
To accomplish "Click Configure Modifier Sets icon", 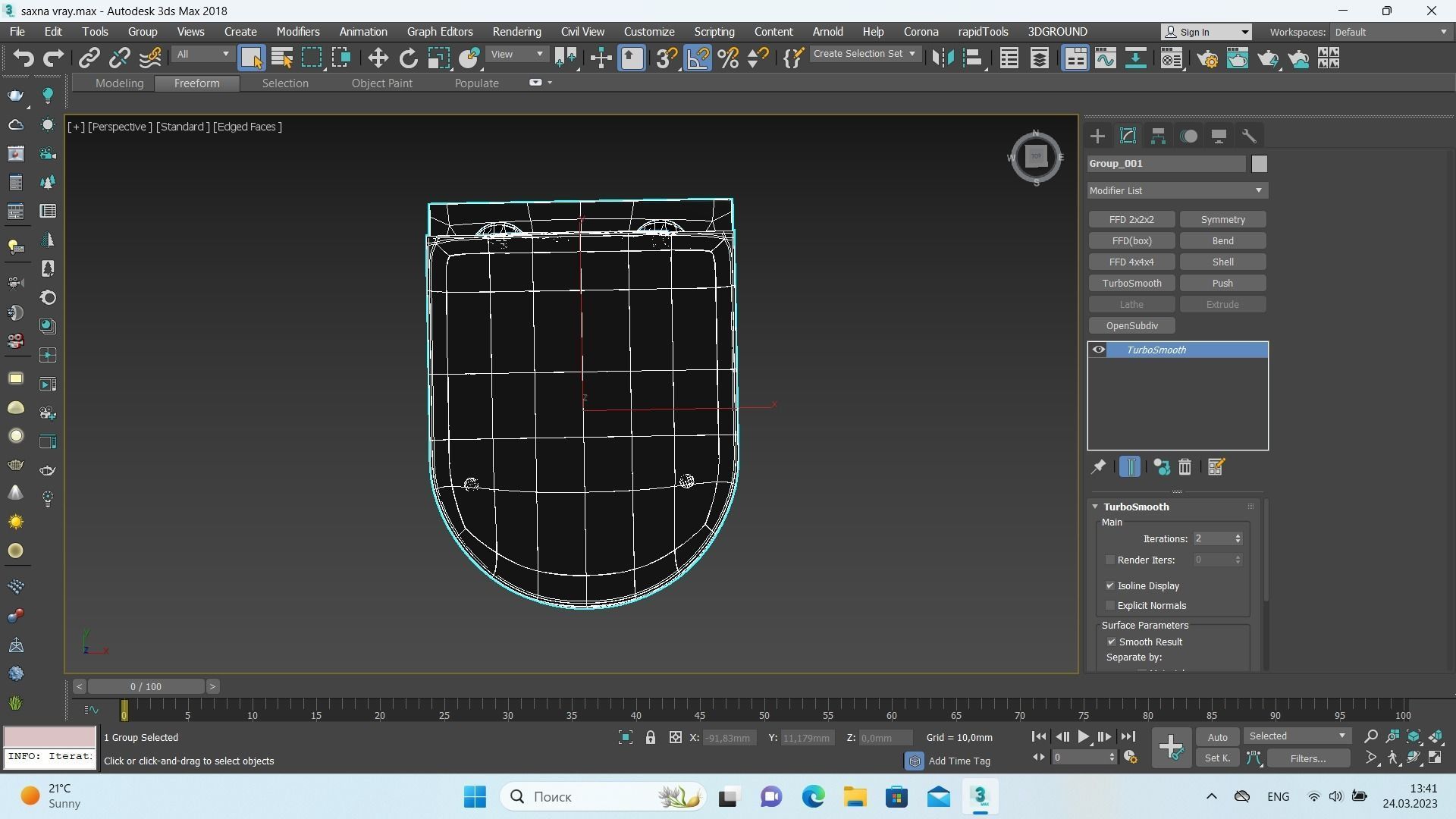I will pyautogui.click(x=1216, y=467).
